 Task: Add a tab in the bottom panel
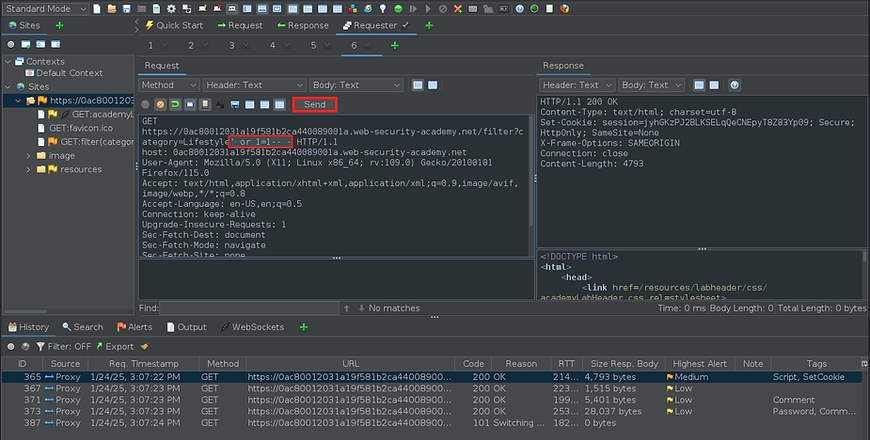pos(304,327)
